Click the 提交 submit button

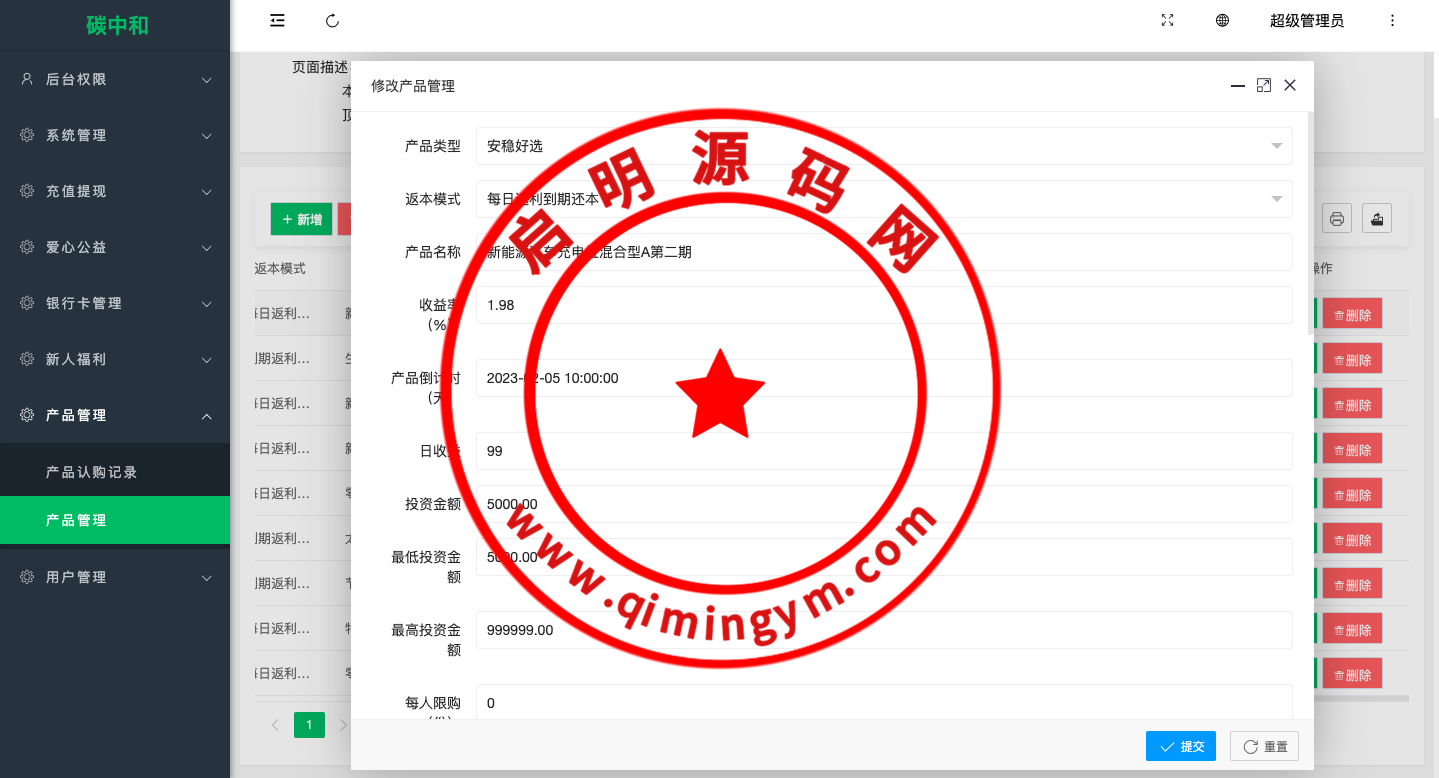point(1180,746)
